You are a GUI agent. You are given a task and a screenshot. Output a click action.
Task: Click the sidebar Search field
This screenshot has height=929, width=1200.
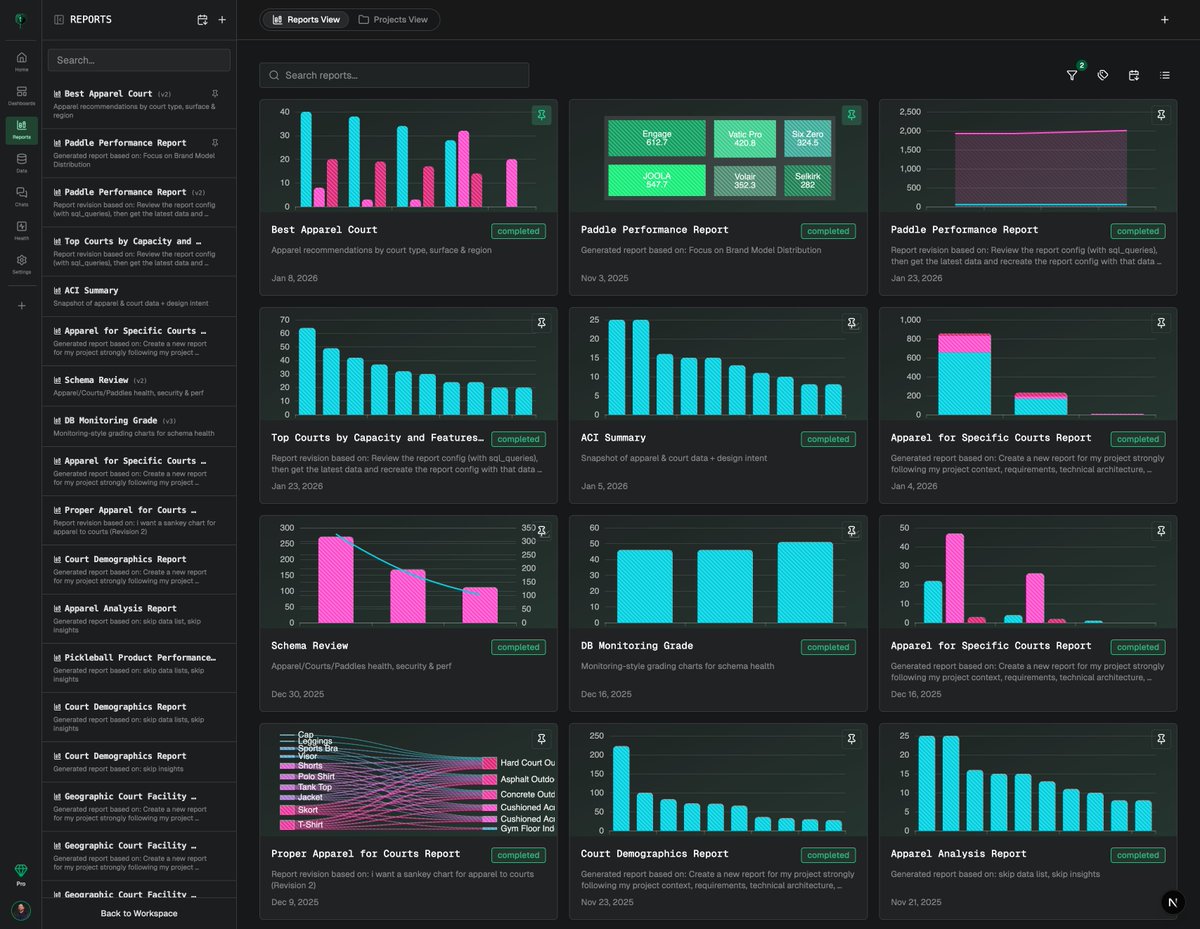[139, 60]
